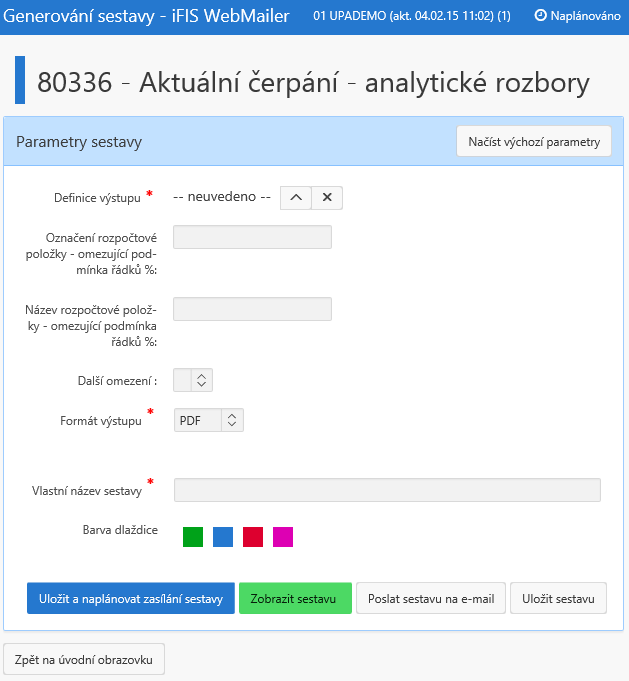
Task: Focus the Označení rozpočtové položky input field
Action: coord(252,237)
